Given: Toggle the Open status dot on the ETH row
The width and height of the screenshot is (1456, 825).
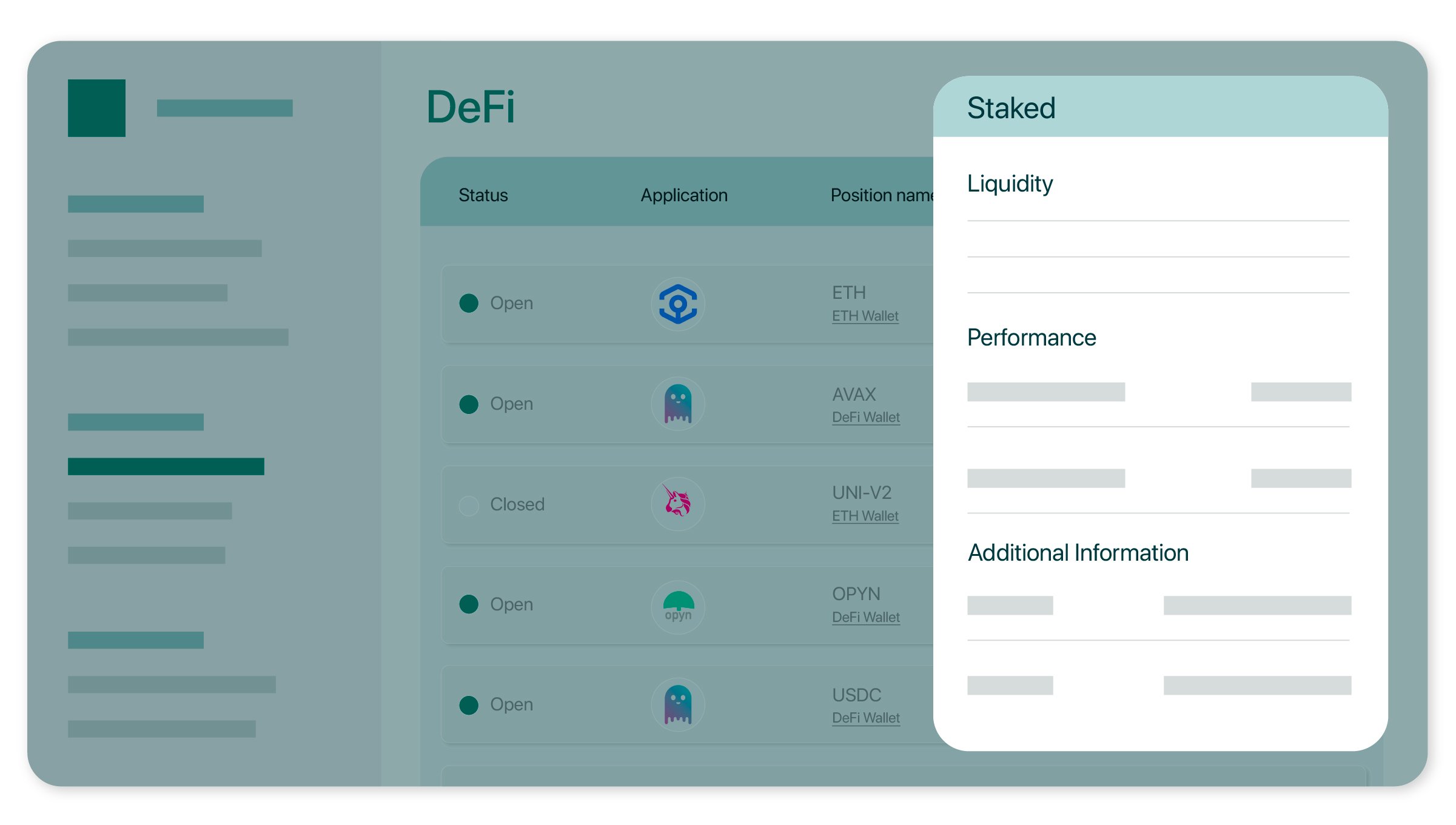Looking at the screenshot, I should [x=469, y=303].
